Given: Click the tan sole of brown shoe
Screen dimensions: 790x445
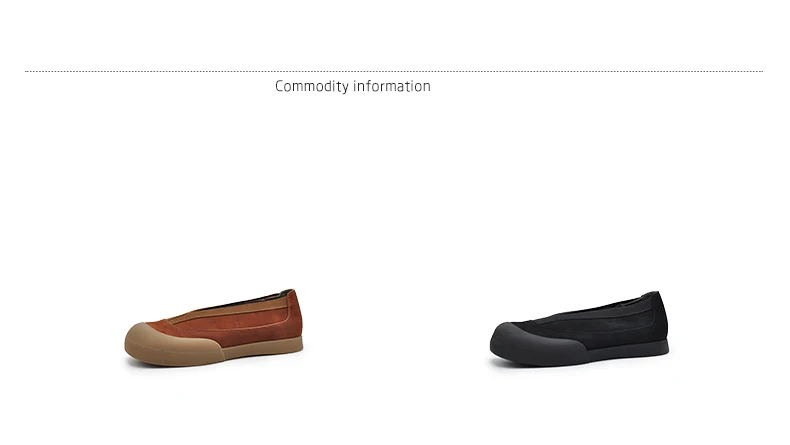Looking at the screenshot, I should [263, 350].
